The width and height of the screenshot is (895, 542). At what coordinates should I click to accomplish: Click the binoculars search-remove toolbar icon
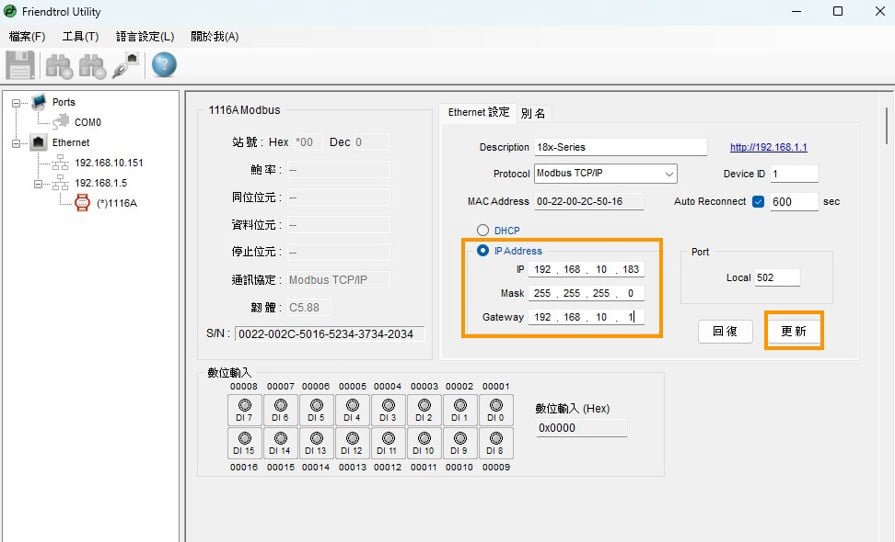pyautogui.click(x=92, y=66)
